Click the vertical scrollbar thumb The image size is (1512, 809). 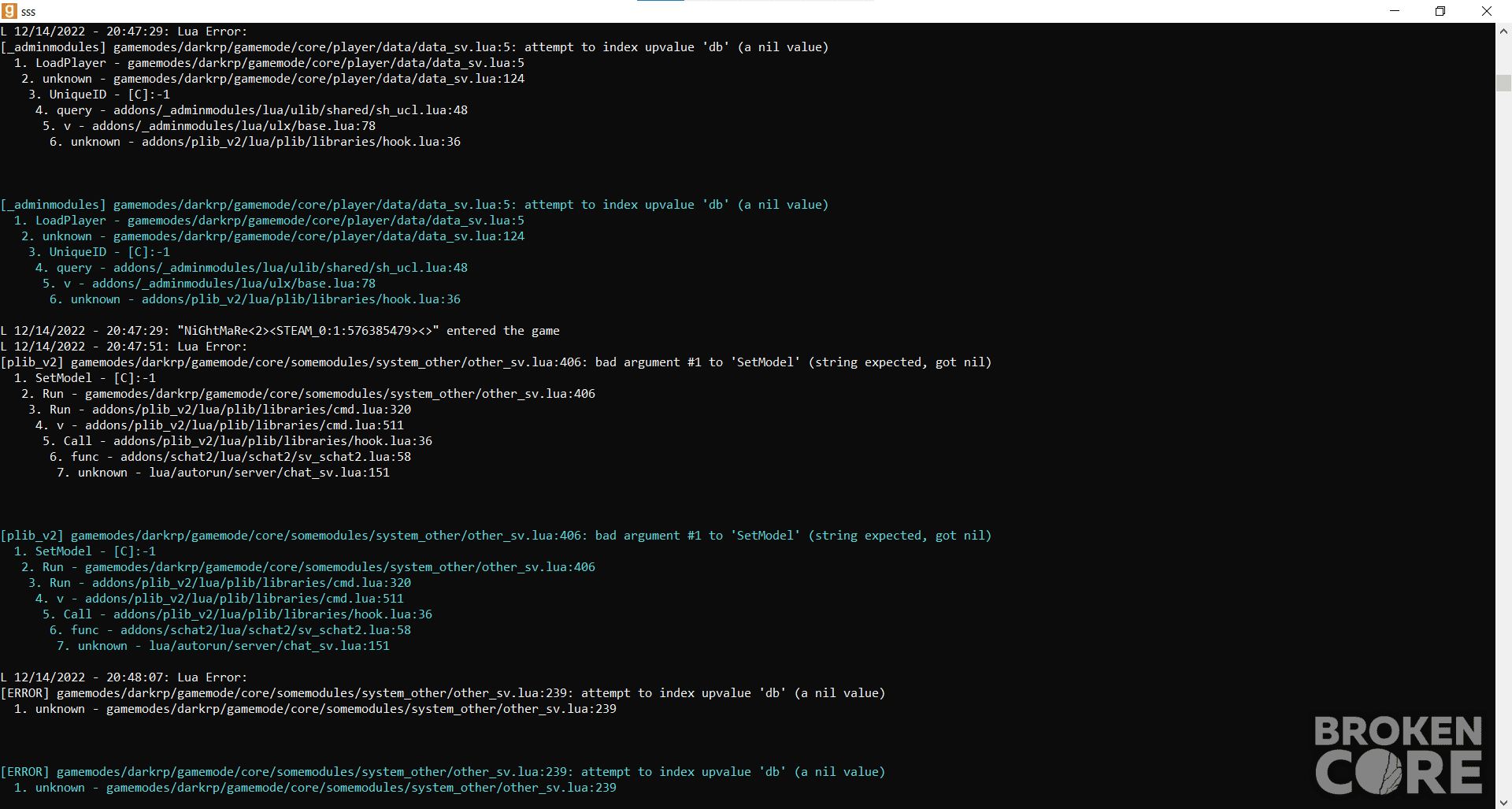pos(1503,83)
